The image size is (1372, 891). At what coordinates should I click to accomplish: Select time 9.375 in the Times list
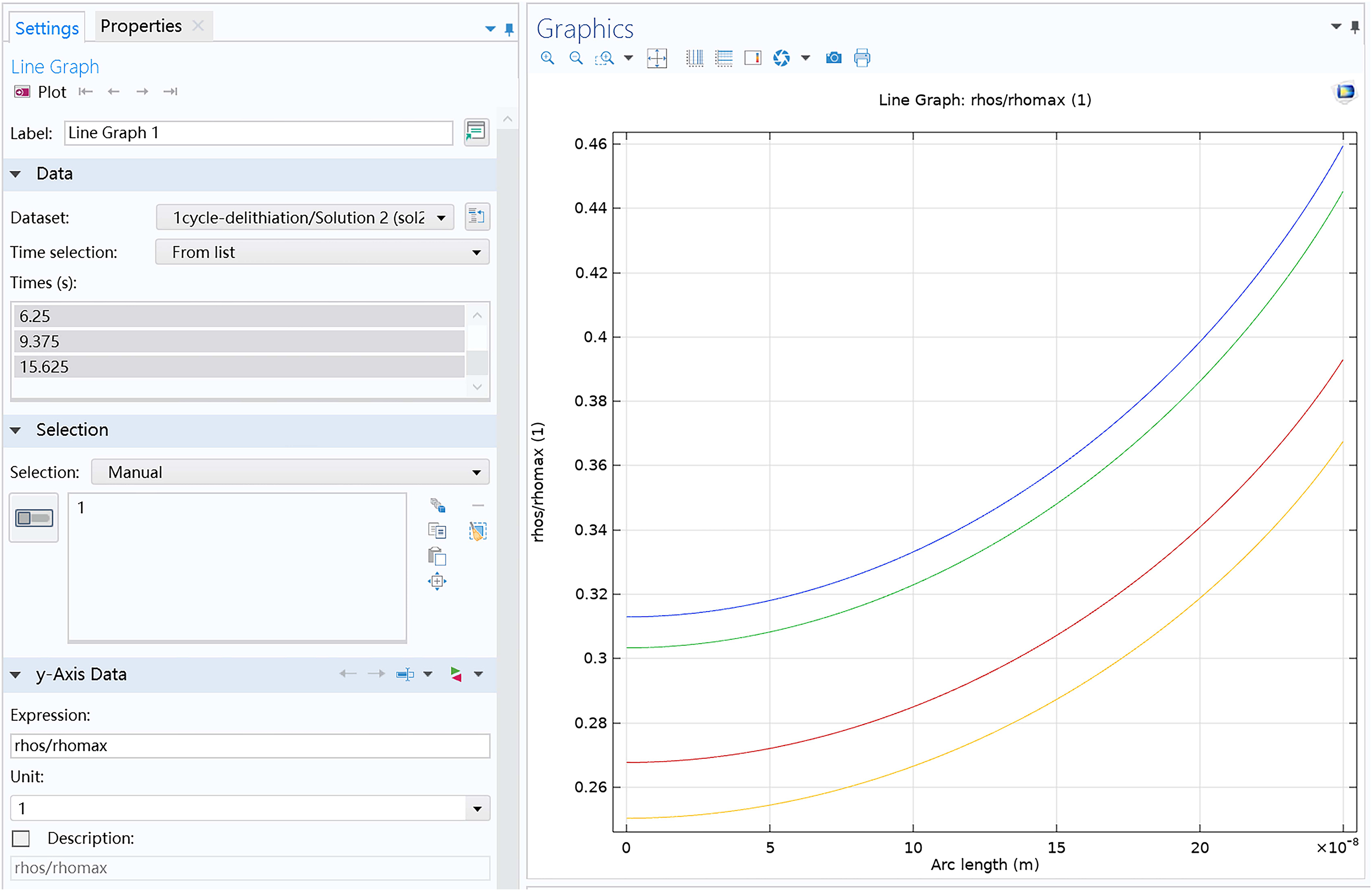pos(238,341)
